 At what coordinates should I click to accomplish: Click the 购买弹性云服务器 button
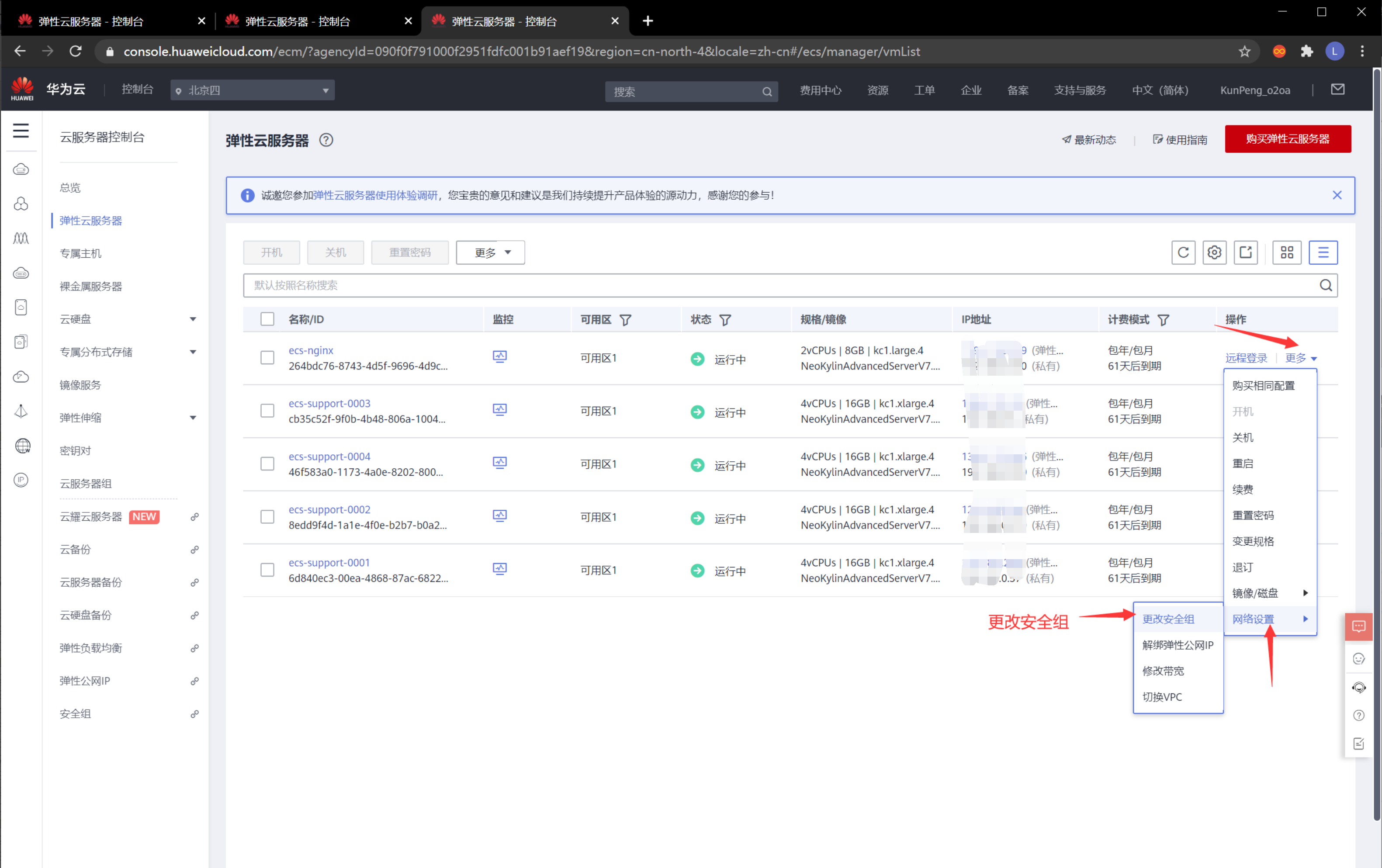coord(1287,139)
